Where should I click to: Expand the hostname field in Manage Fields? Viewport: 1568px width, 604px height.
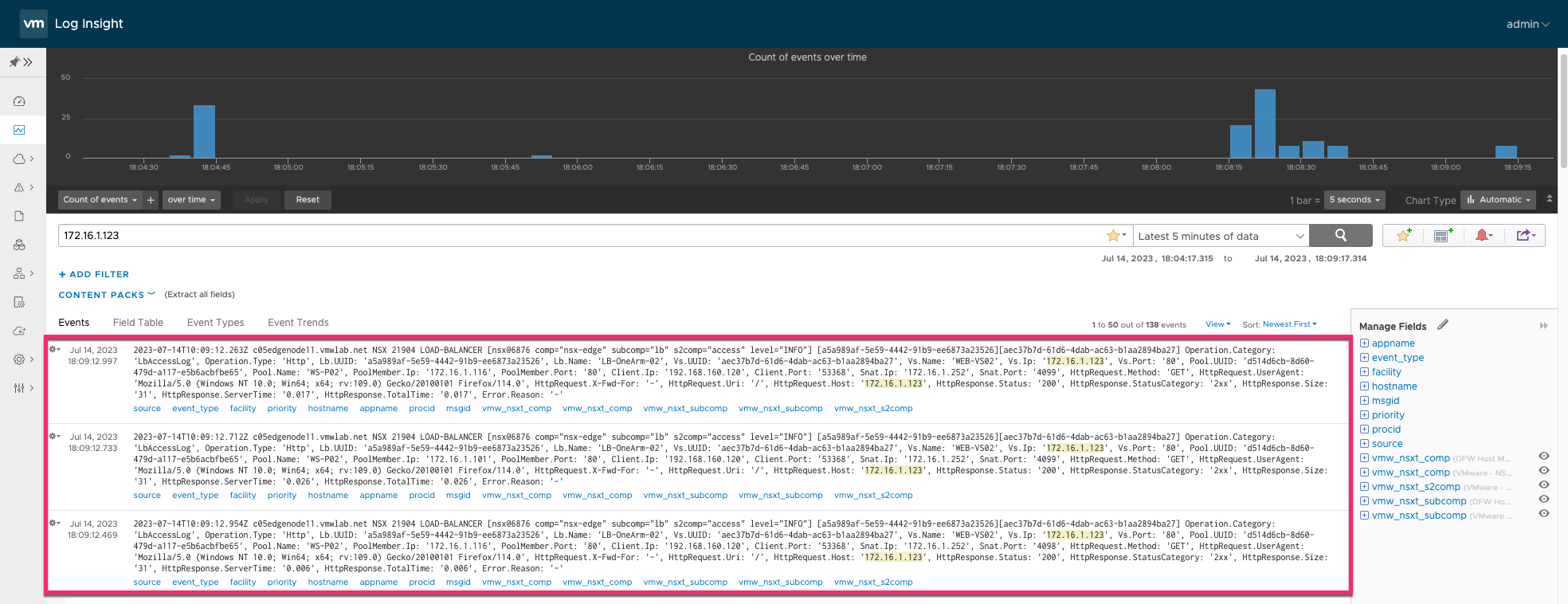point(1364,386)
